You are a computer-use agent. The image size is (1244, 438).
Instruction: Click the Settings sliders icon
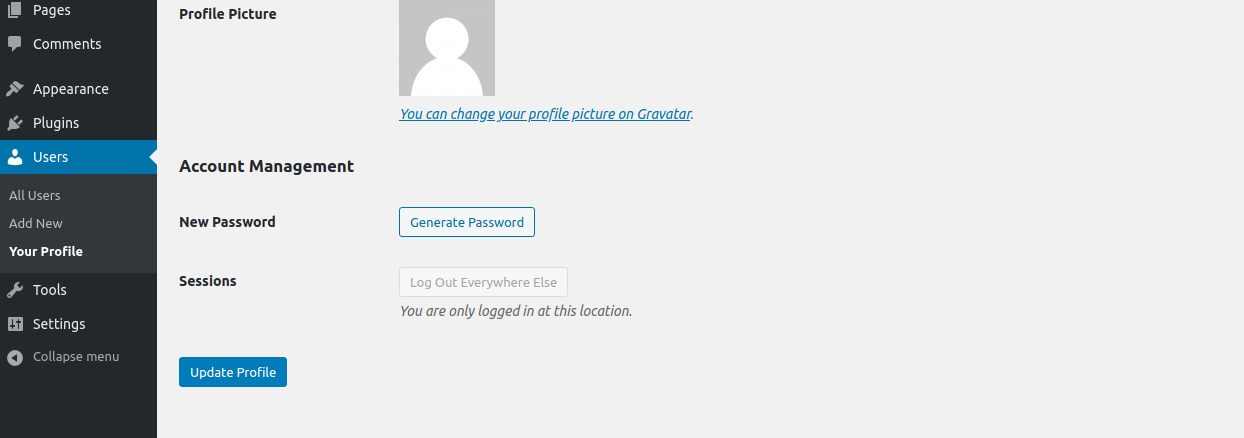15,324
